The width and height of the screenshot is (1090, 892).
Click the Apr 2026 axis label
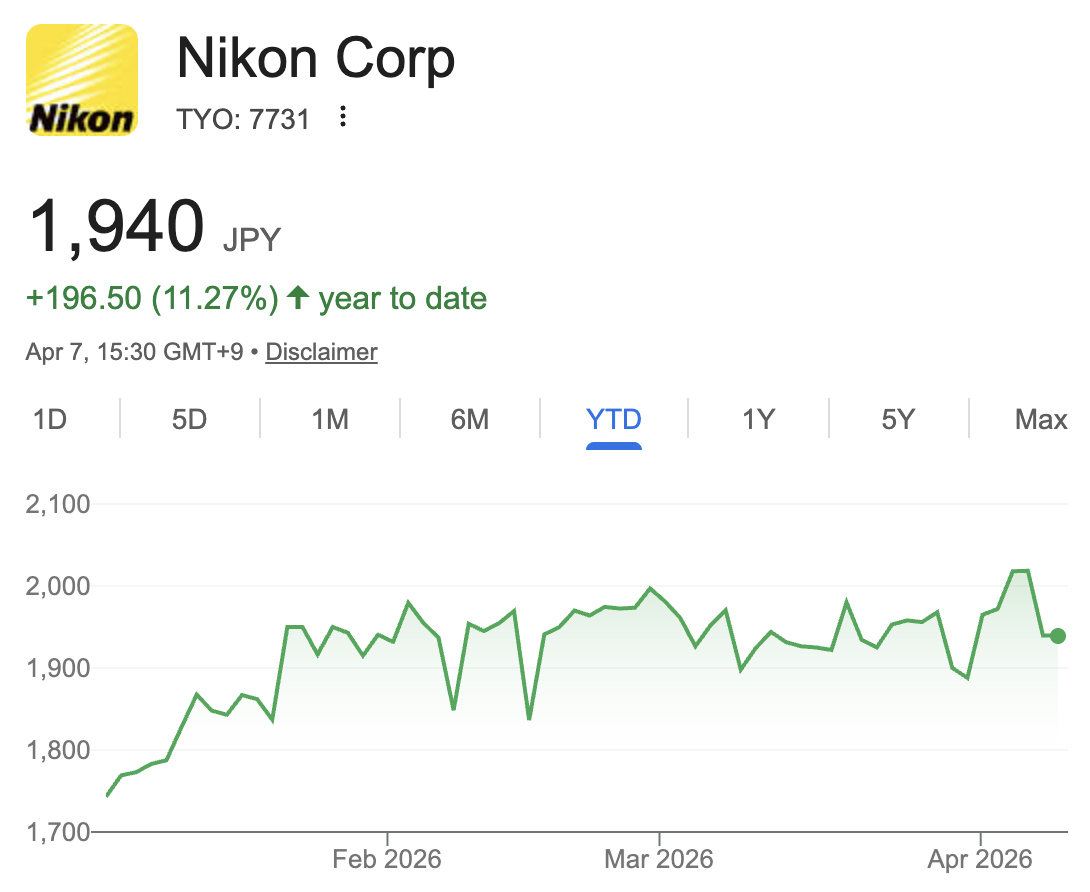981,859
